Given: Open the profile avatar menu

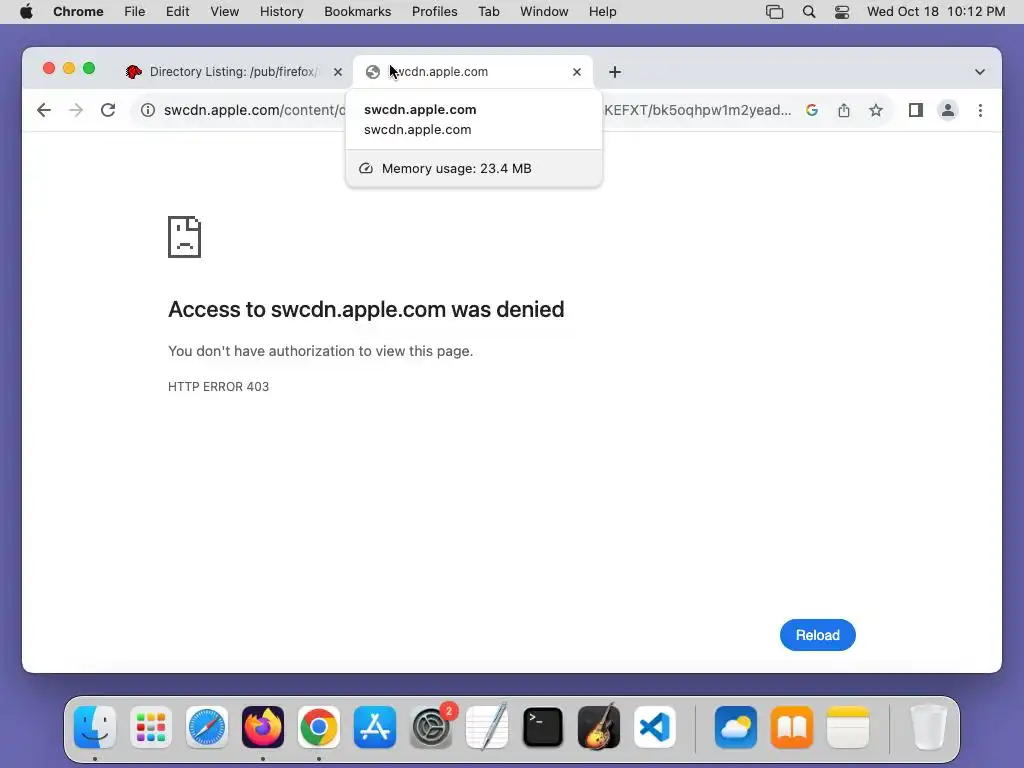Looking at the screenshot, I should pyautogui.click(x=948, y=110).
